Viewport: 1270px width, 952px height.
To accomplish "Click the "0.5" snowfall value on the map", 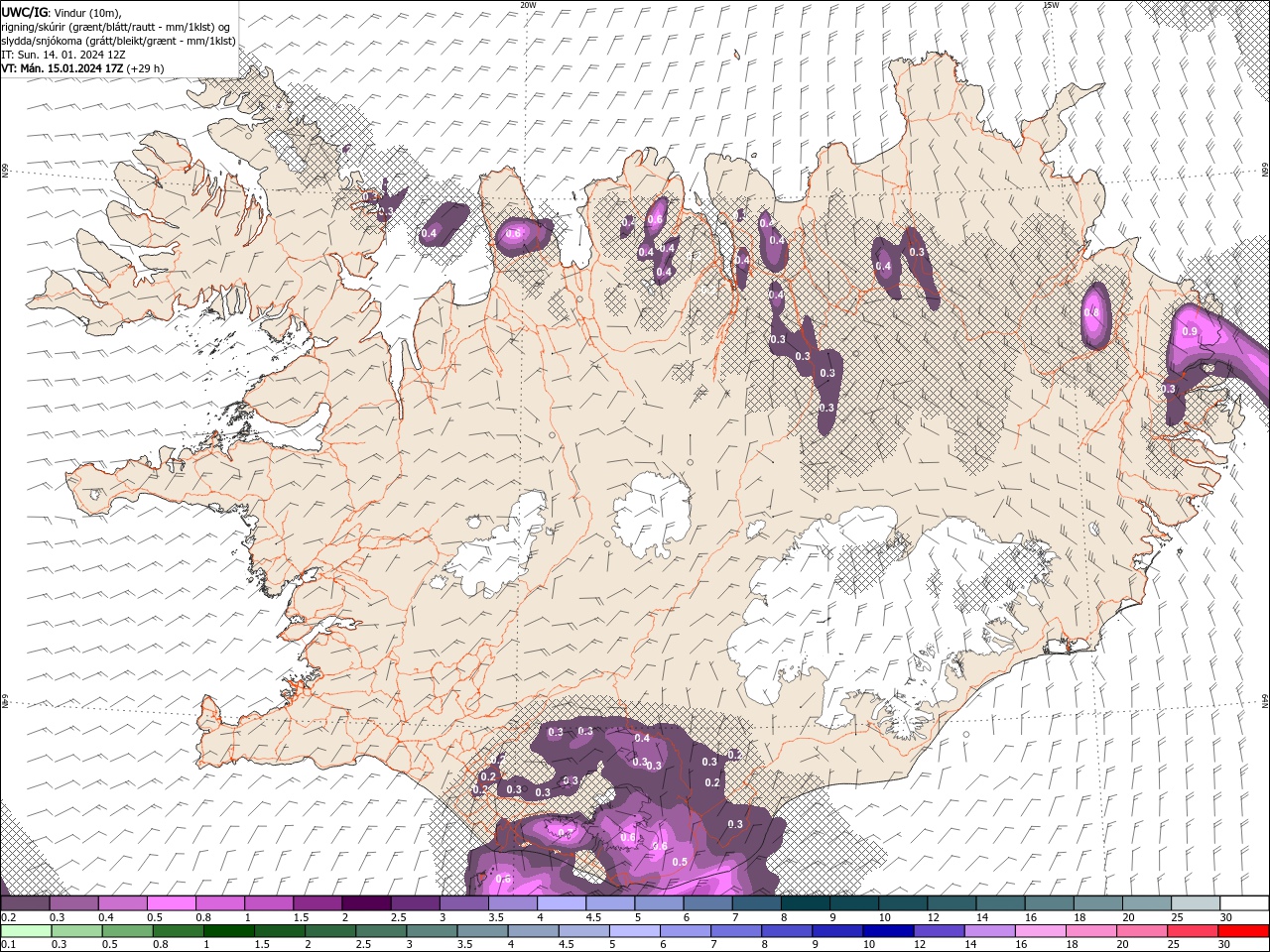I will point(680,862).
